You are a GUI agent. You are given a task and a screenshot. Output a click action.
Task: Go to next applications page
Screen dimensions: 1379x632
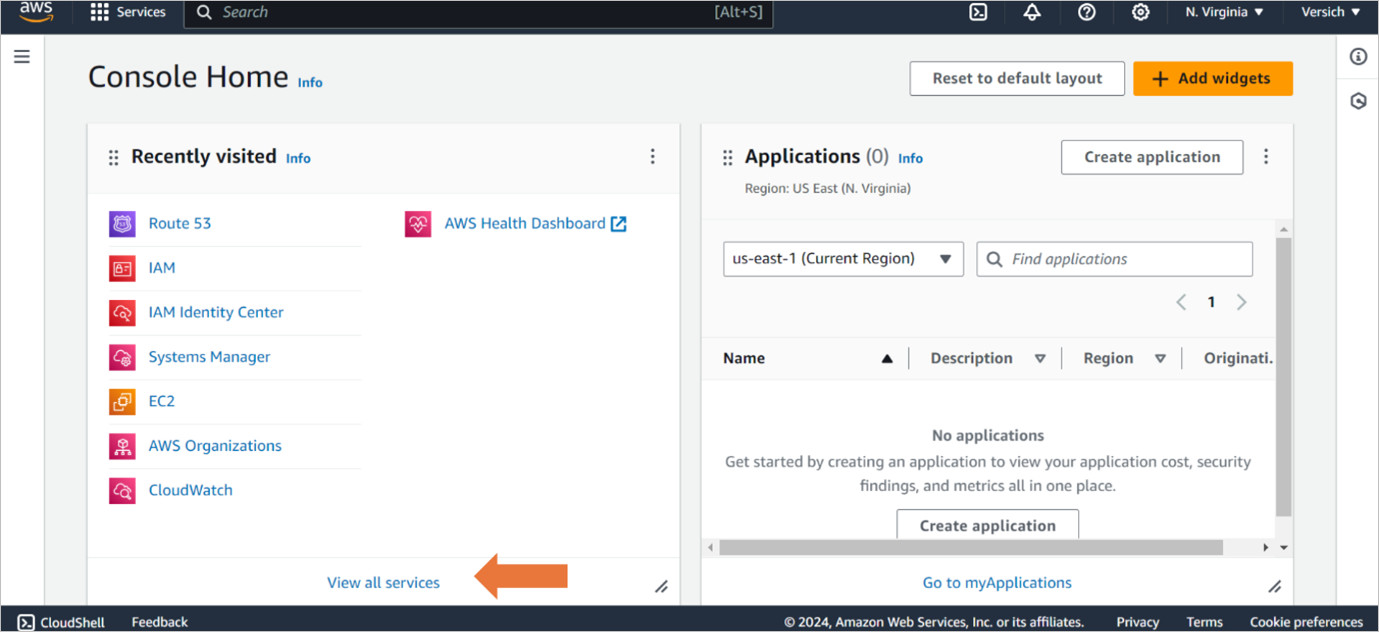point(1241,302)
